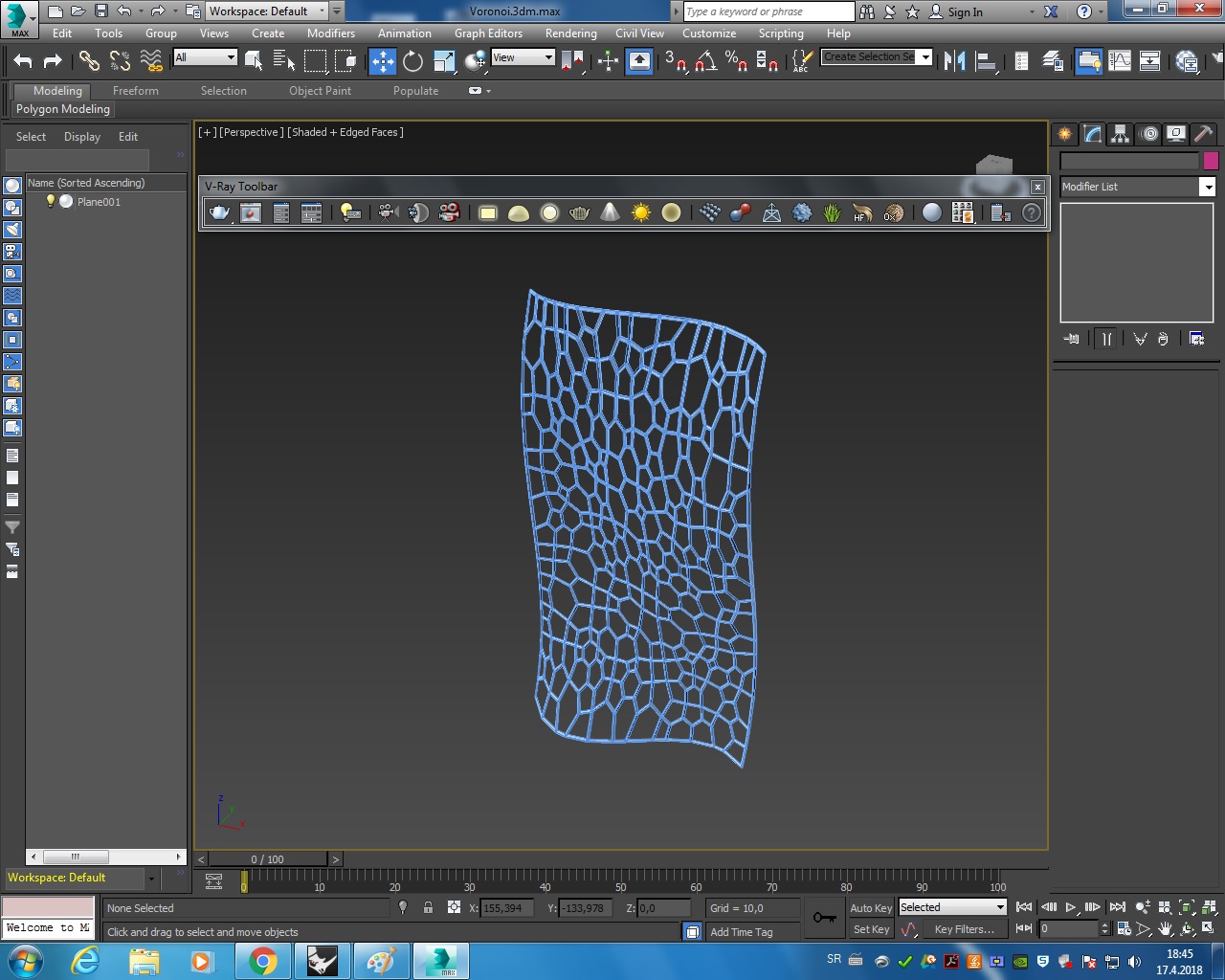This screenshot has height=980, width=1225.
Task: Toggle Angle Snap in main toolbar
Action: click(706, 61)
